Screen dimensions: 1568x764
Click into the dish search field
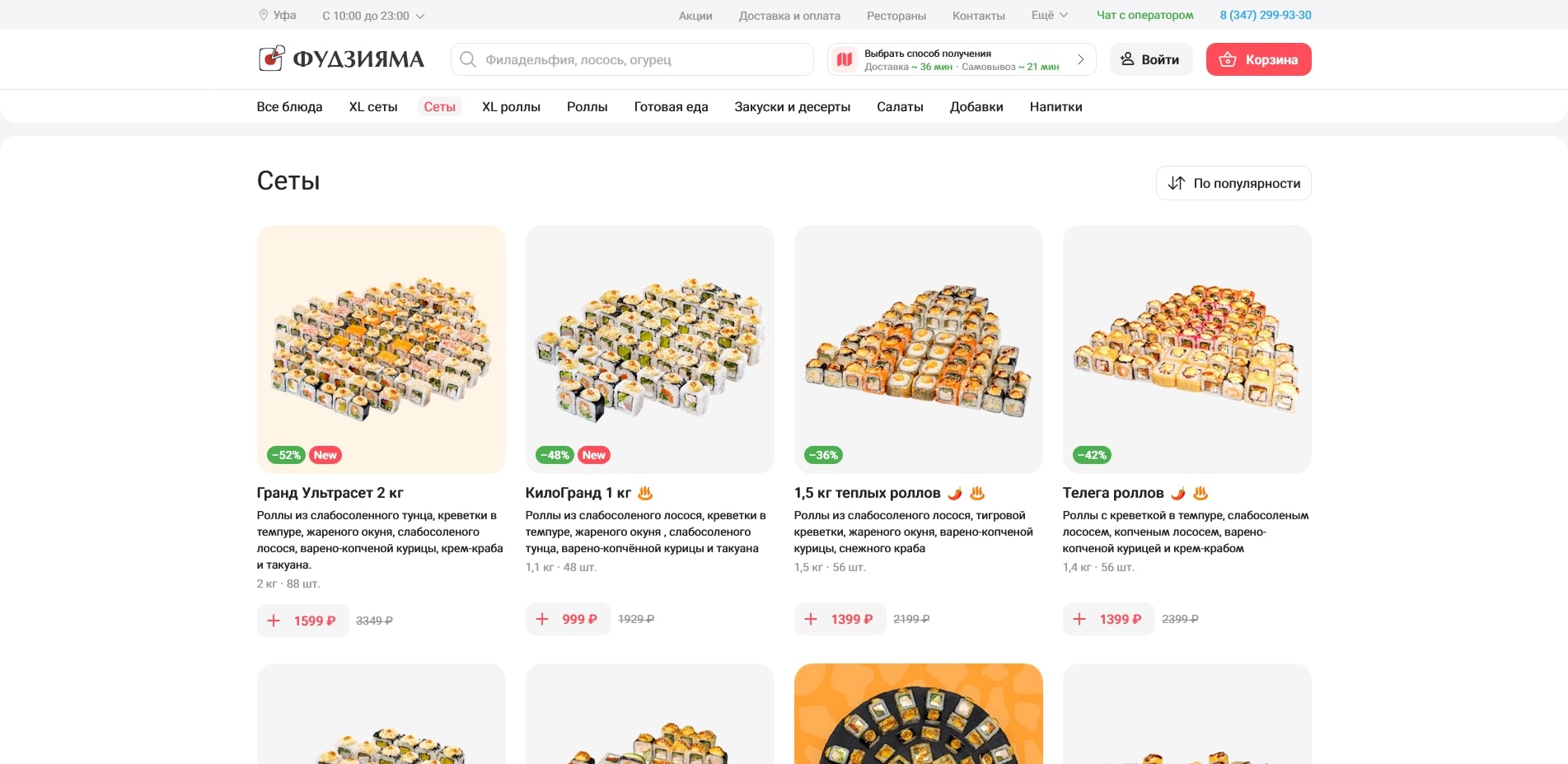[x=643, y=59]
